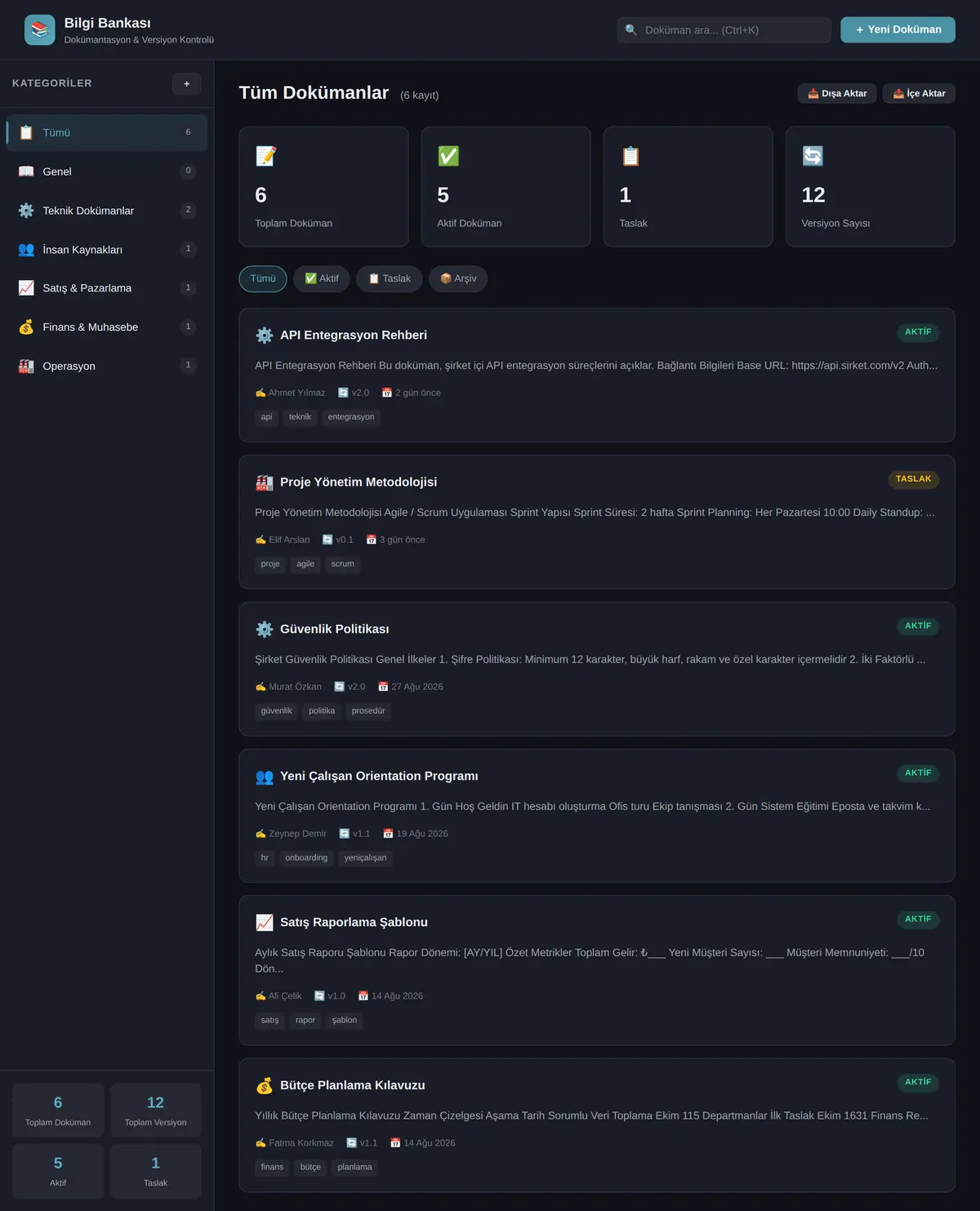Click the Dışa Aktar export button
This screenshot has height=1211, width=980.
pyautogui.click(x=838, y=94)
